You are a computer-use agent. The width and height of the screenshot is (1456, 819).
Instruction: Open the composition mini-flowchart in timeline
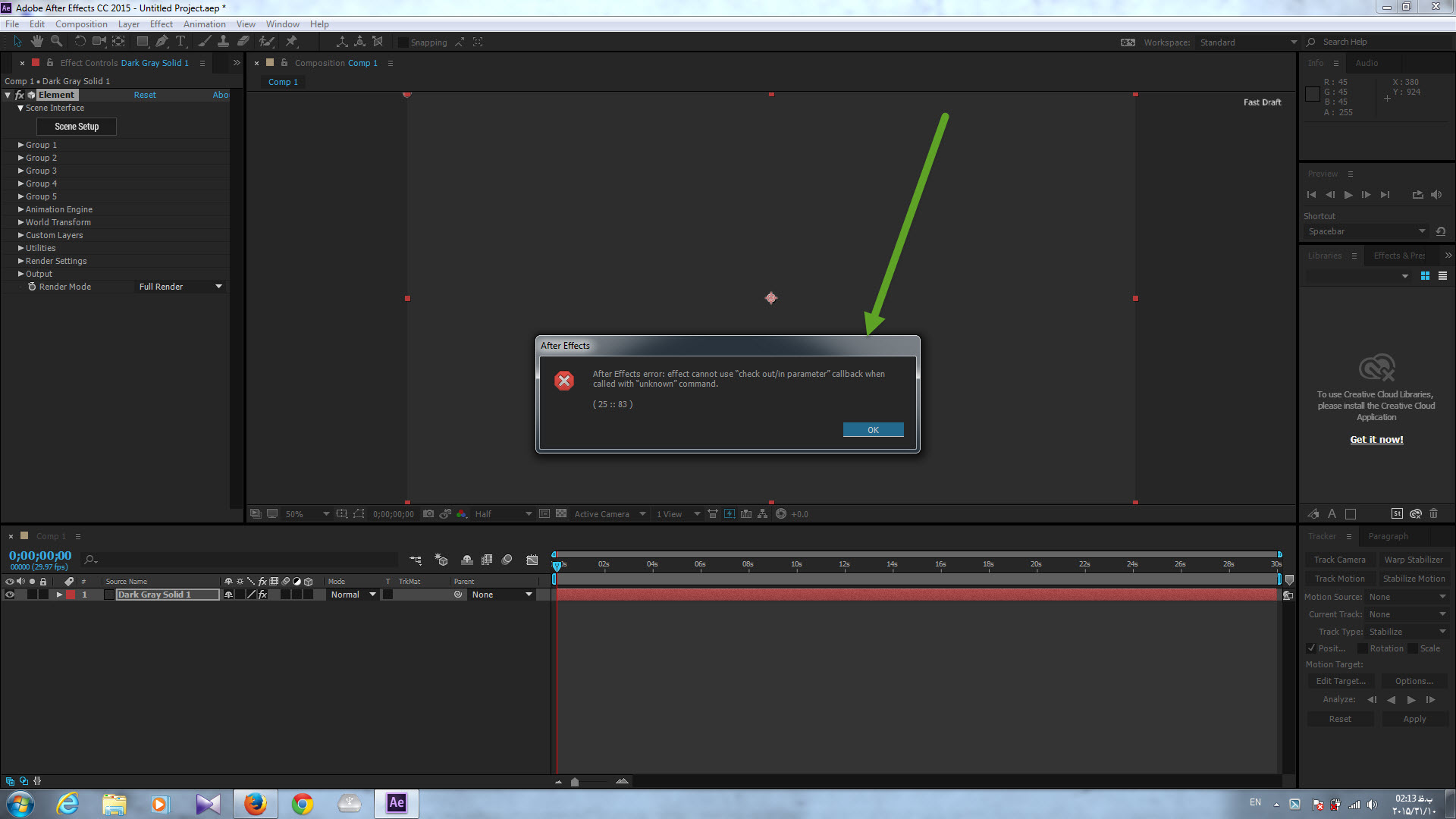[x=416, y=560]
